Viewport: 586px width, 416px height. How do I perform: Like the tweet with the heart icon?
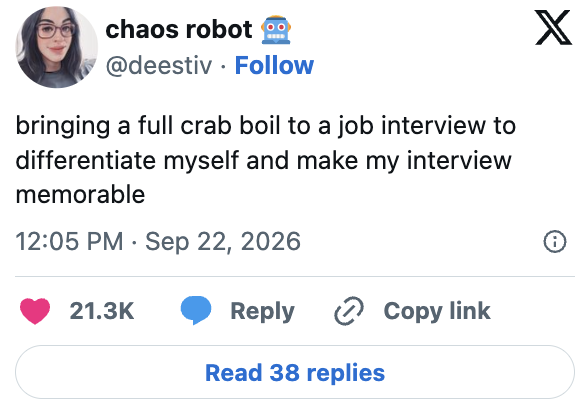pyautogui.click(x=35, y=311)
